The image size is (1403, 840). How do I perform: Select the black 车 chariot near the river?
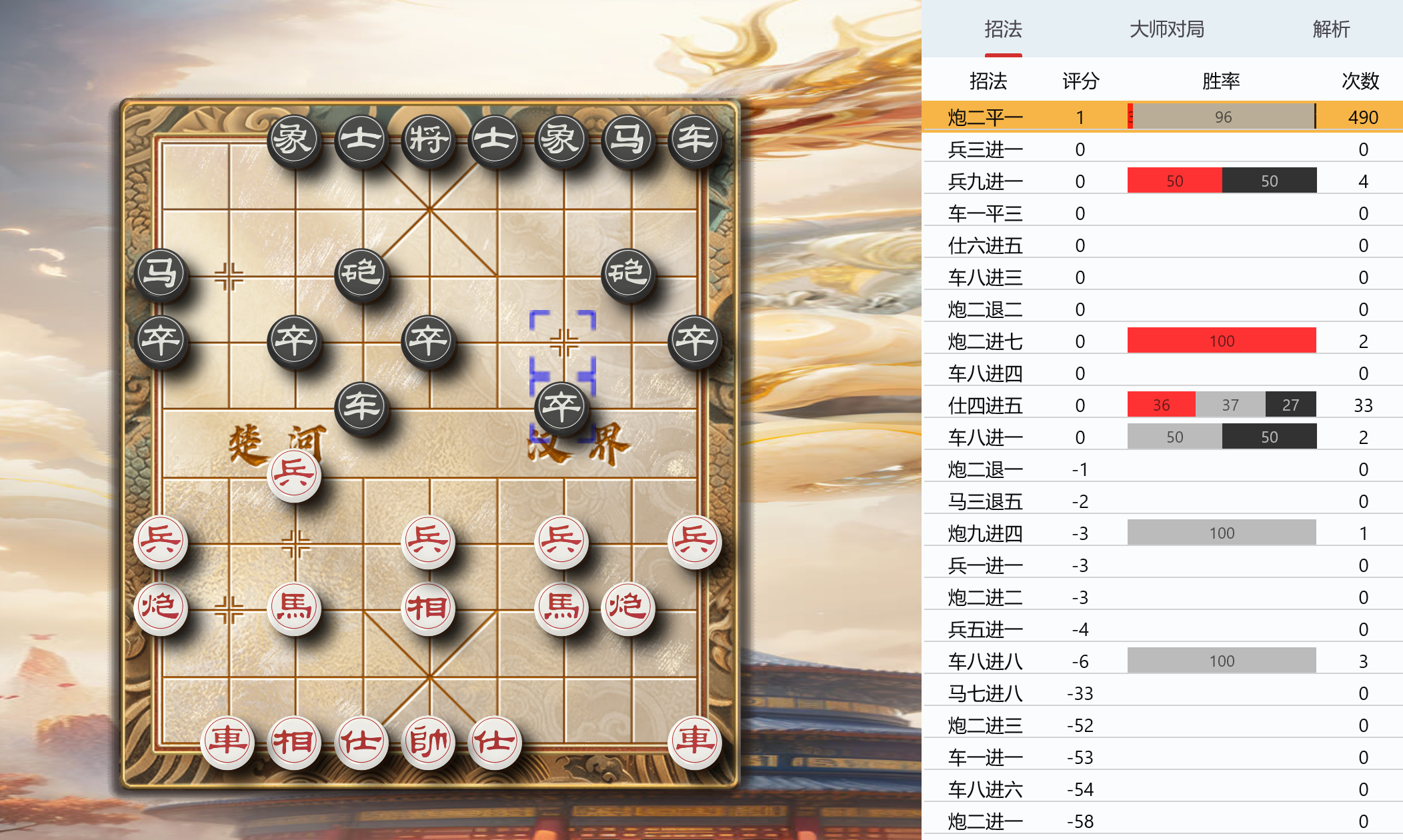pyautogui.click(x=361, y=407)
